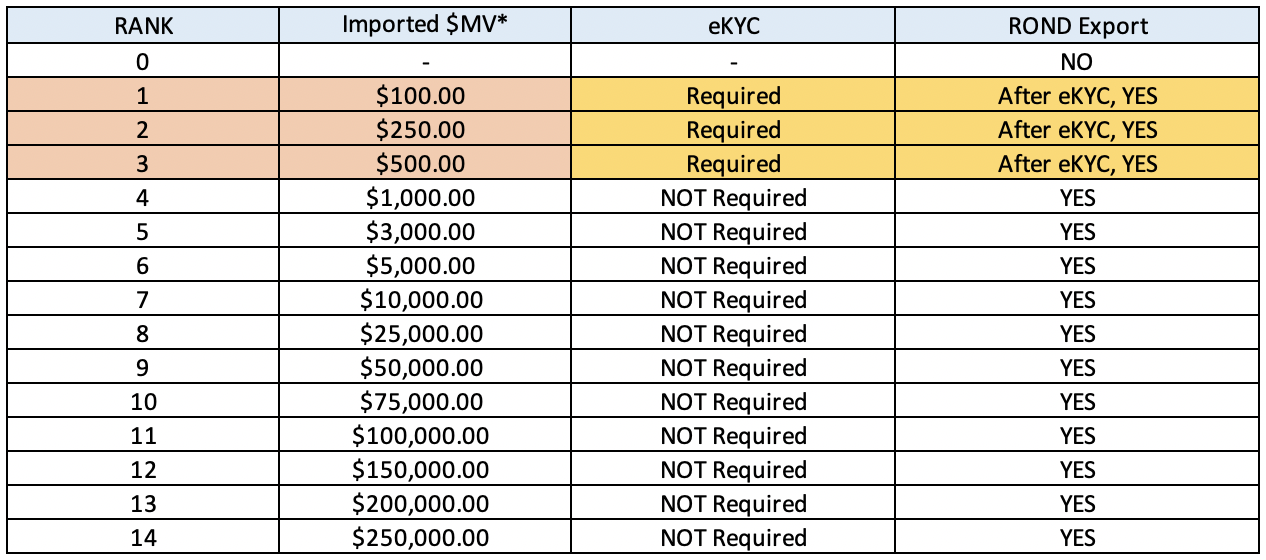1266x560 pixels.
Task: Select the eKYC header cell
Action: click(x=733, y=26)
